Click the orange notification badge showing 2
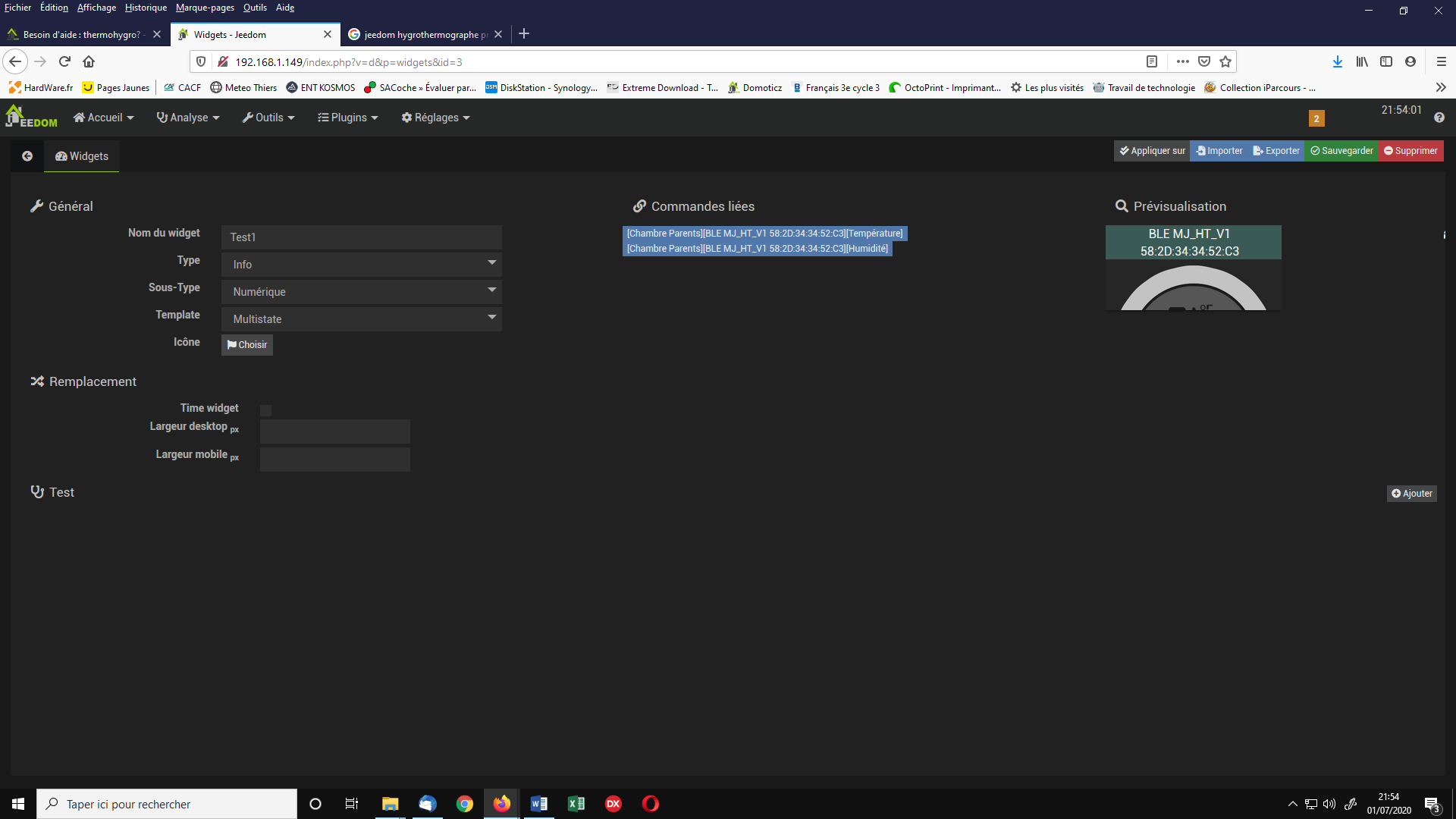This screenshot has width=1456, height=819. point(1316,118)
